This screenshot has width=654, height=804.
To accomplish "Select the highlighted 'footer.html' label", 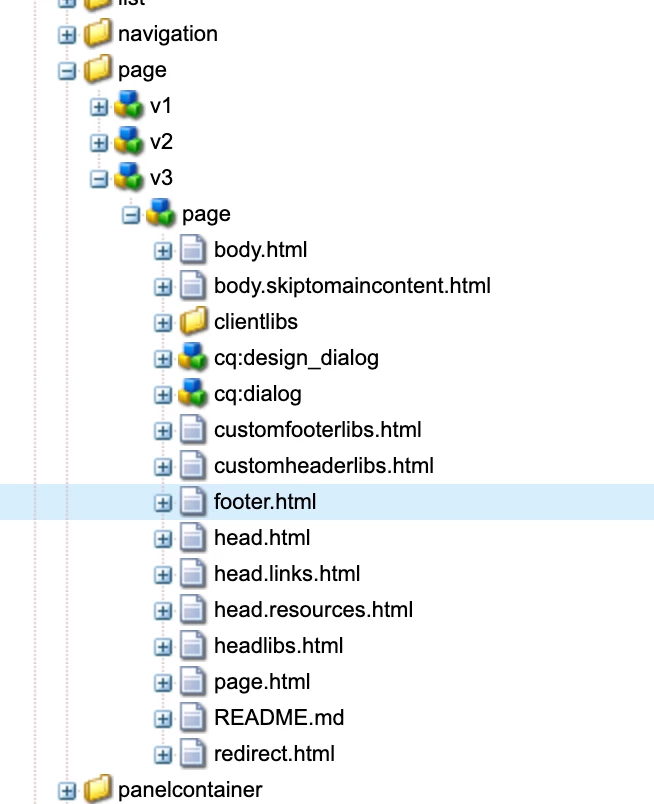I will pyautogui.click(x=265, y=501).
